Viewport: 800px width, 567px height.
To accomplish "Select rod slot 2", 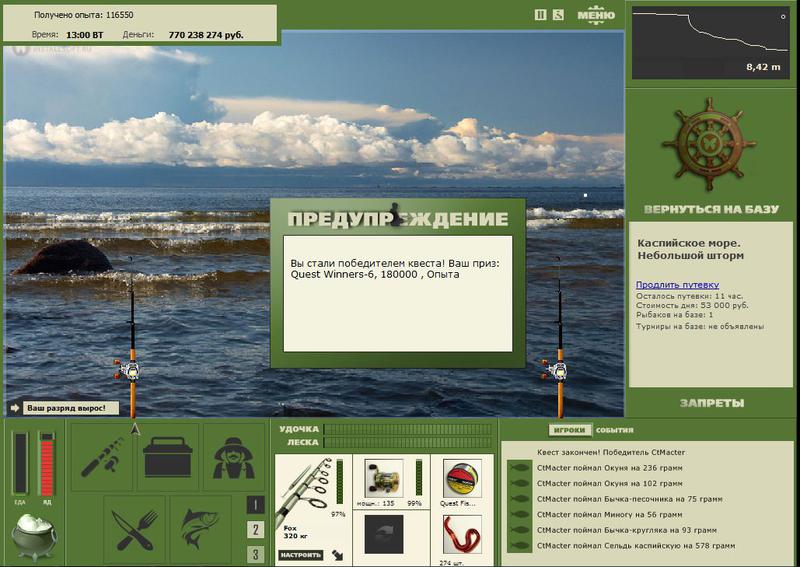I will pos(256,530).
